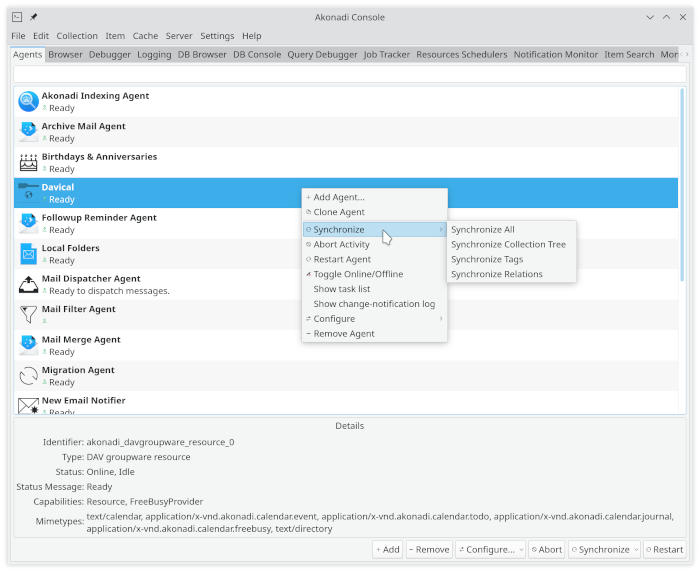Click the Mail Filter Agent funnel icon
700x572 pixels.
pos(28,315)
